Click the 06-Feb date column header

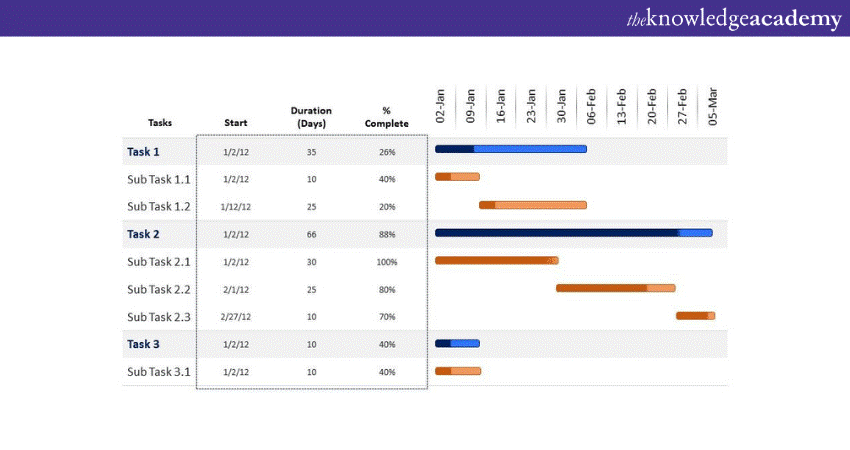tap(592, 105)
